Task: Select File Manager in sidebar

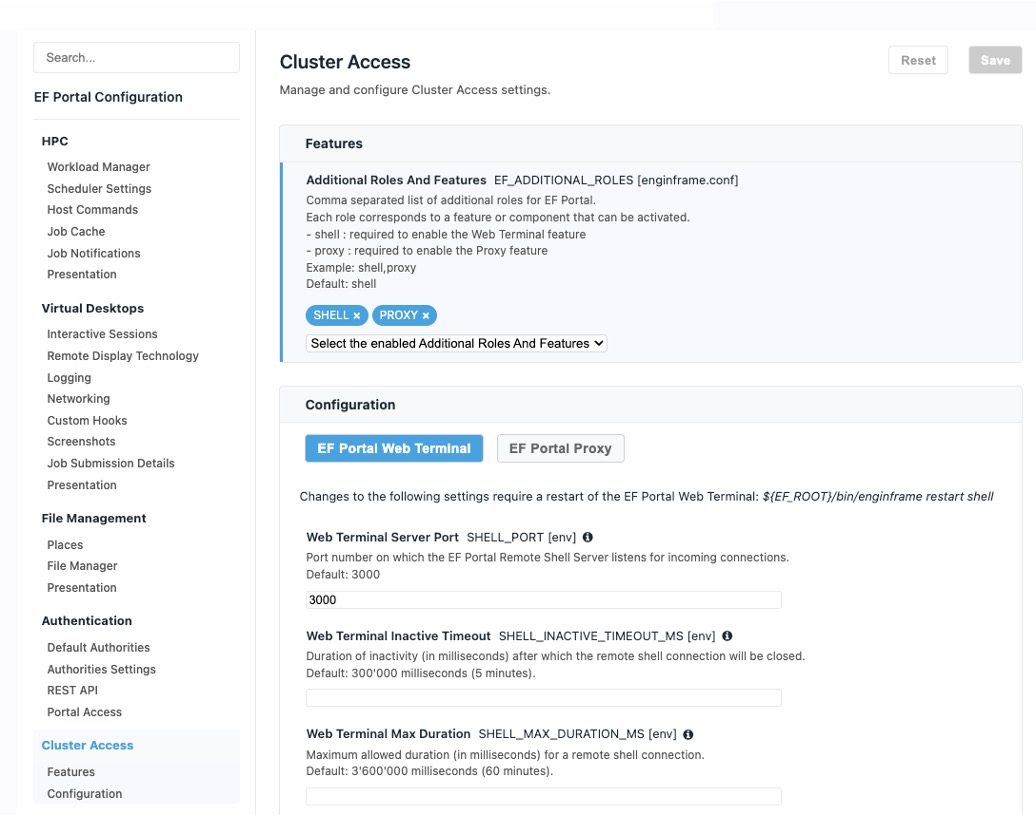Action: [x=82, y=566]
